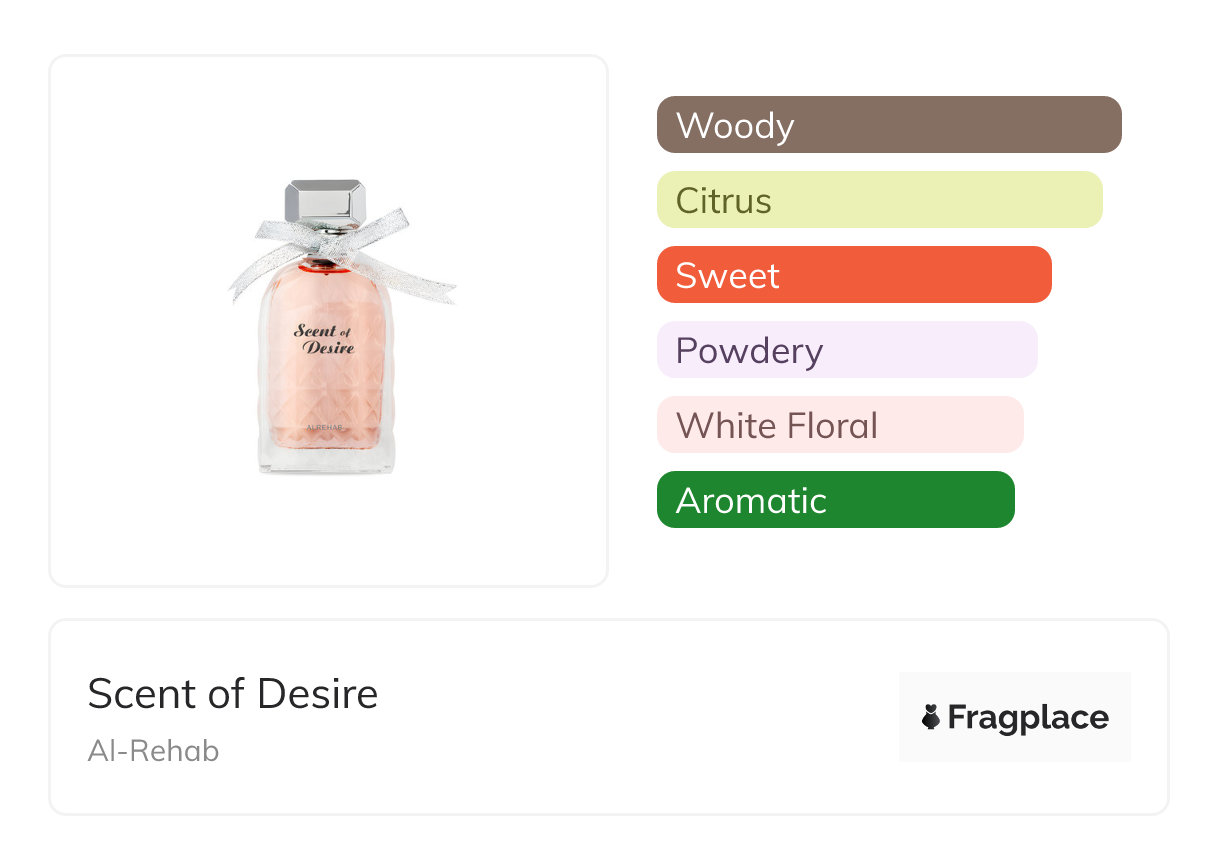Click the green Aromatic accord bar
The image size is (1218, 864).
pyautogui.click(x=835, y=500)
